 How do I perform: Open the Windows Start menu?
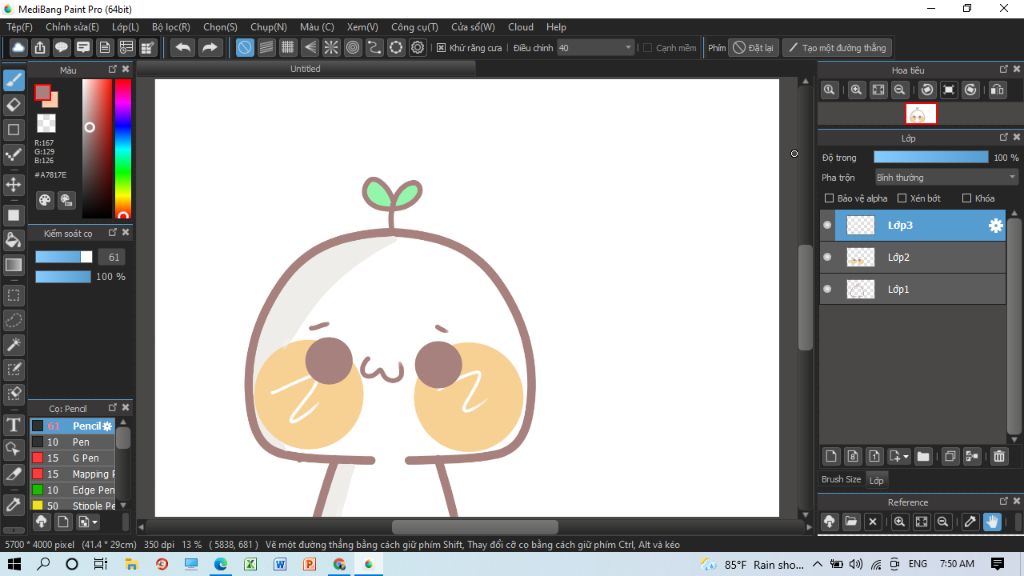coord(14,564)
